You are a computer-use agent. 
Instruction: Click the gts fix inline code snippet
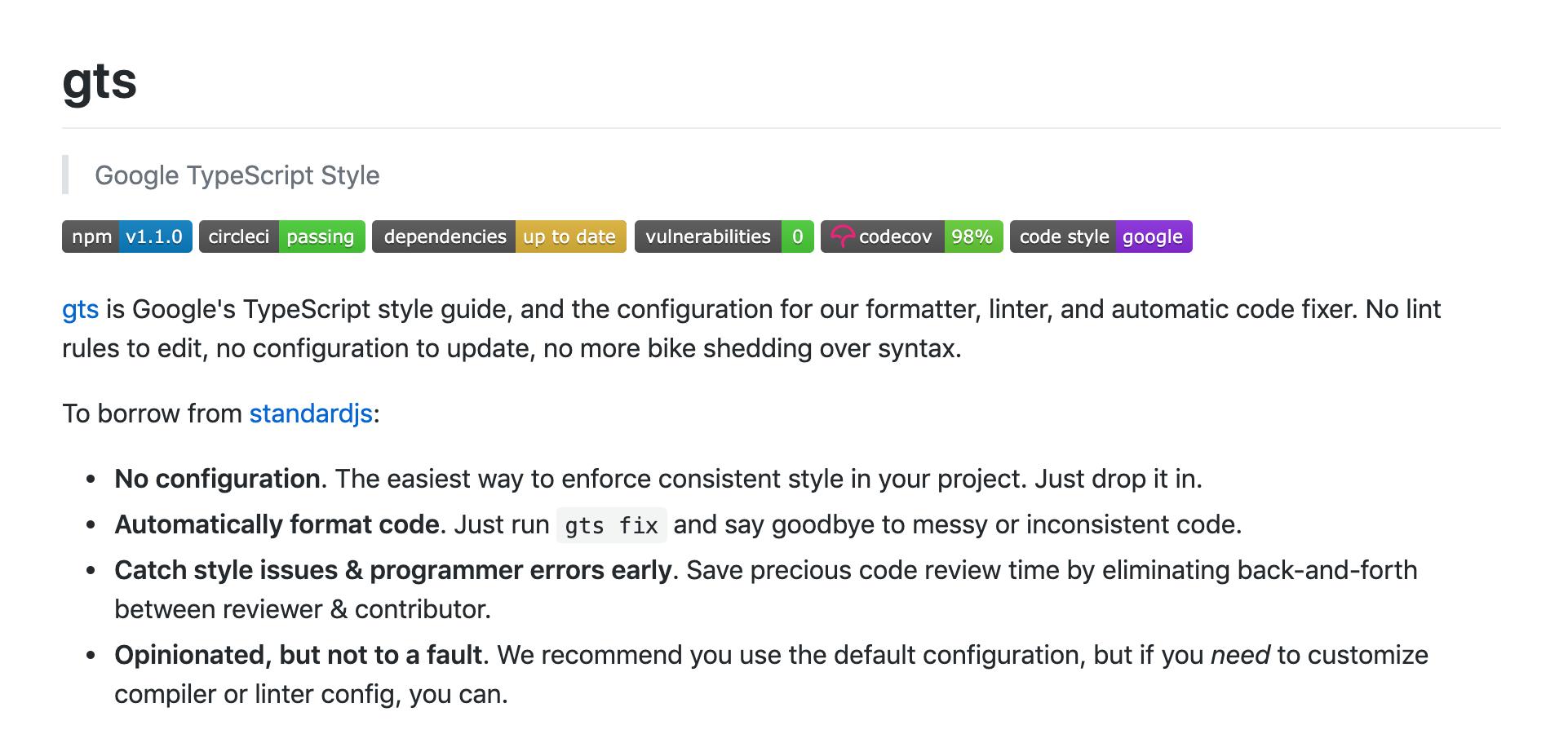coord(612,525)
